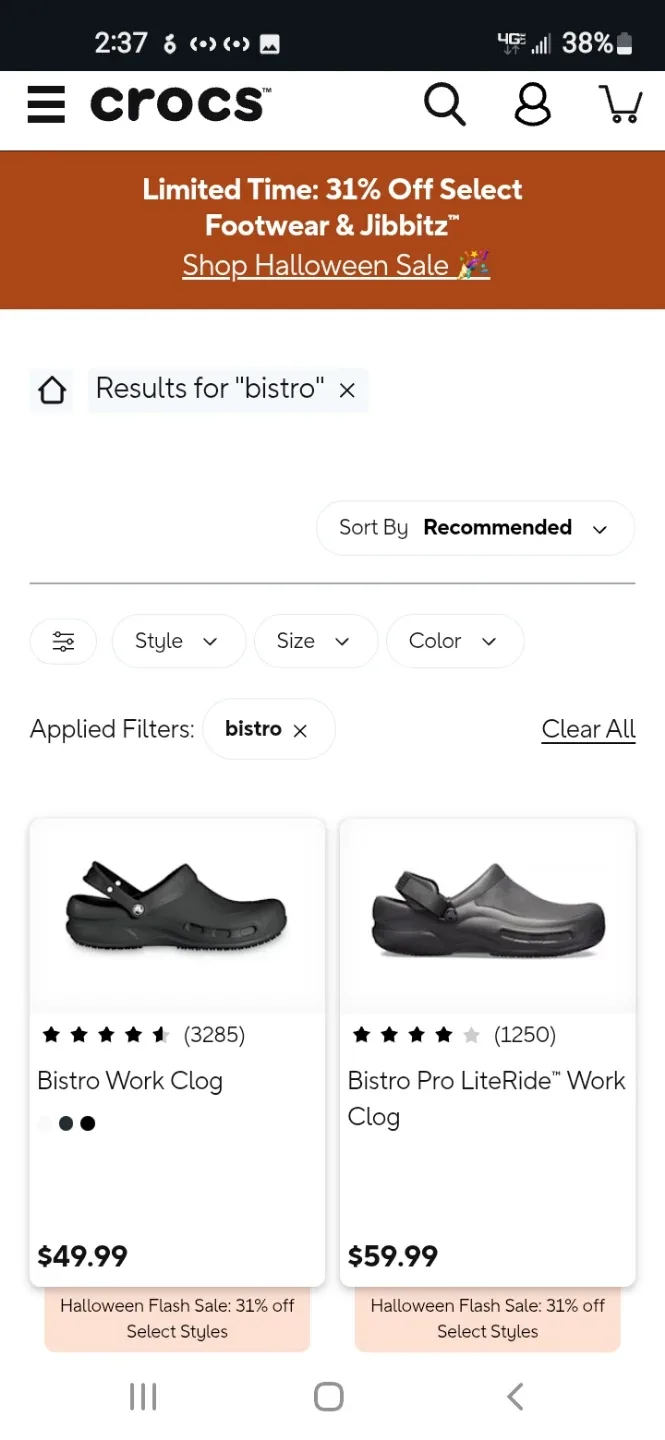Open the Color filter dropdown

[454, 641]
